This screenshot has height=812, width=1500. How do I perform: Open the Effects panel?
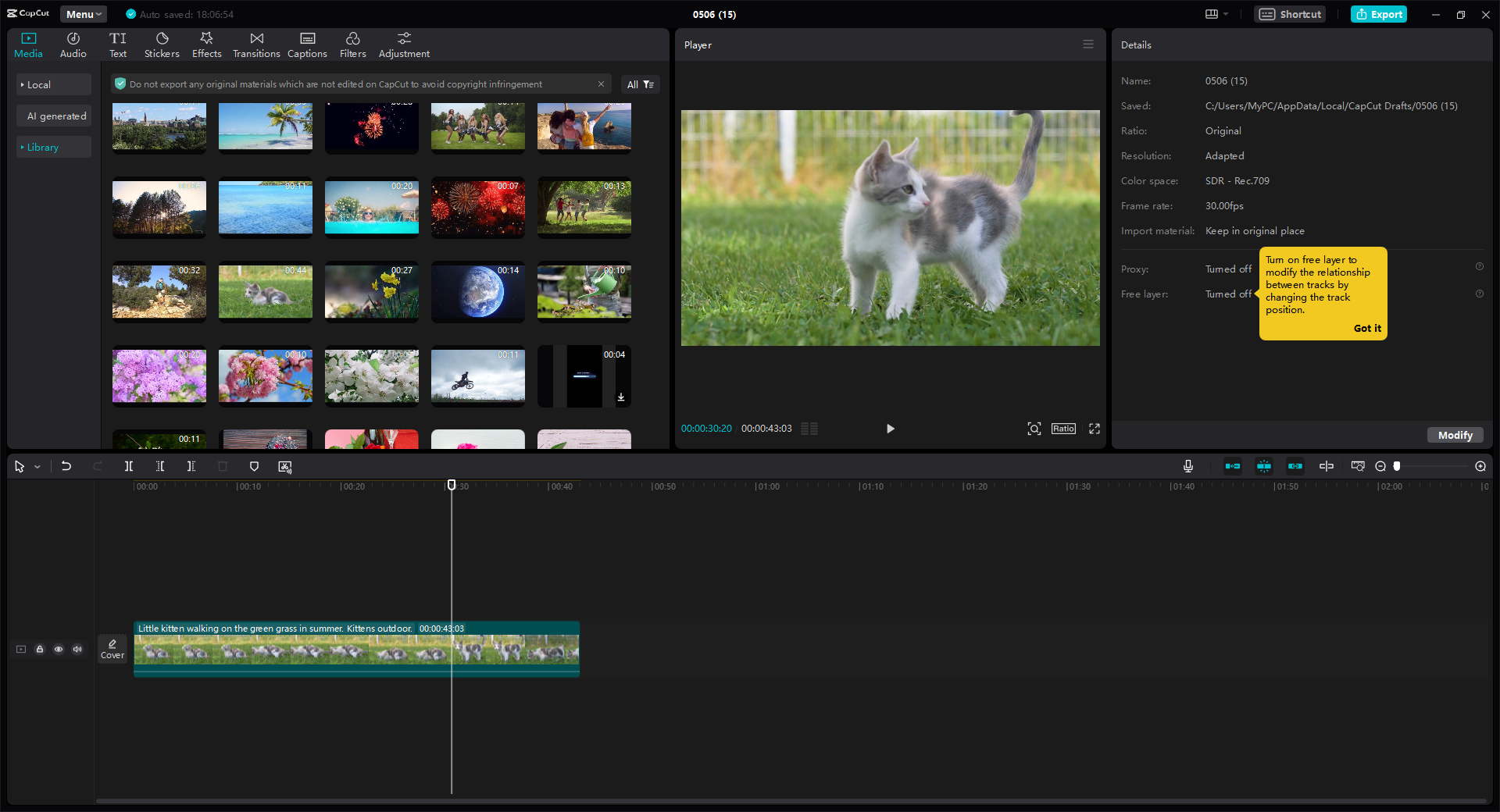click(206, 44)
